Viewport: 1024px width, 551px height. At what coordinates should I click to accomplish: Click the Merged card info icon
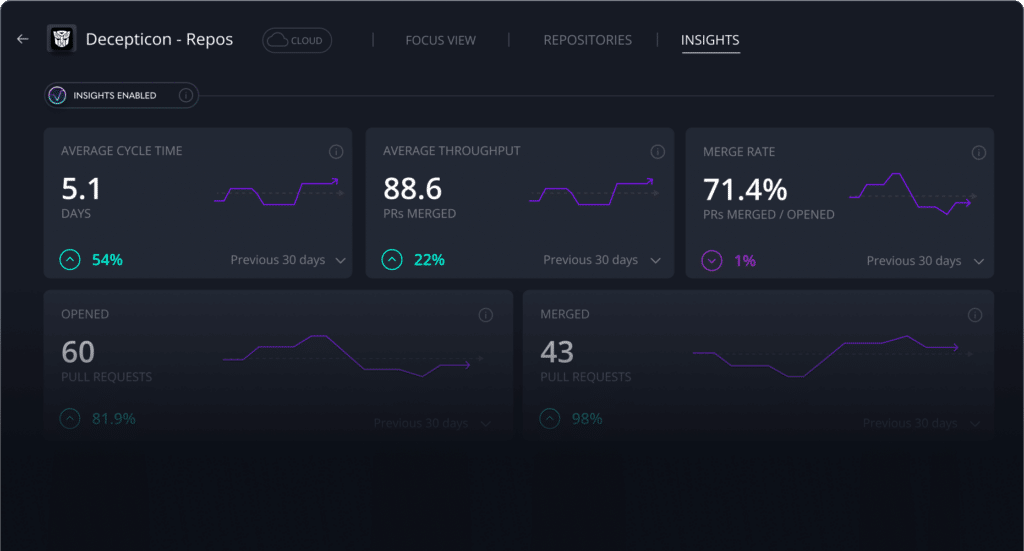tap(975, 315)
